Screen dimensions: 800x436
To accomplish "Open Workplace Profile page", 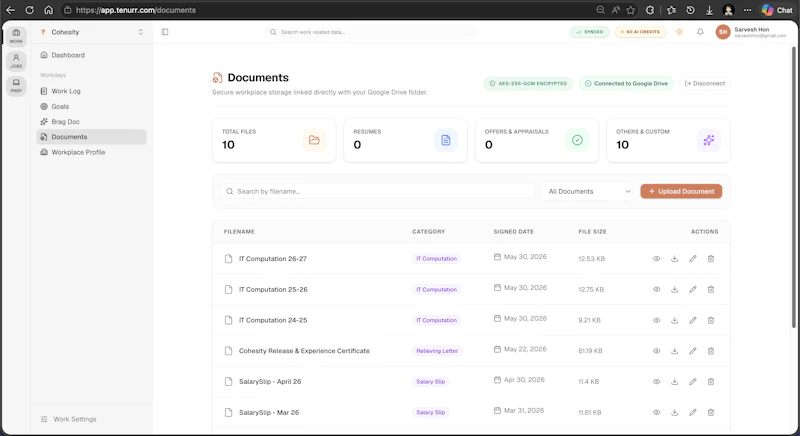I will (x=91, y=152).
